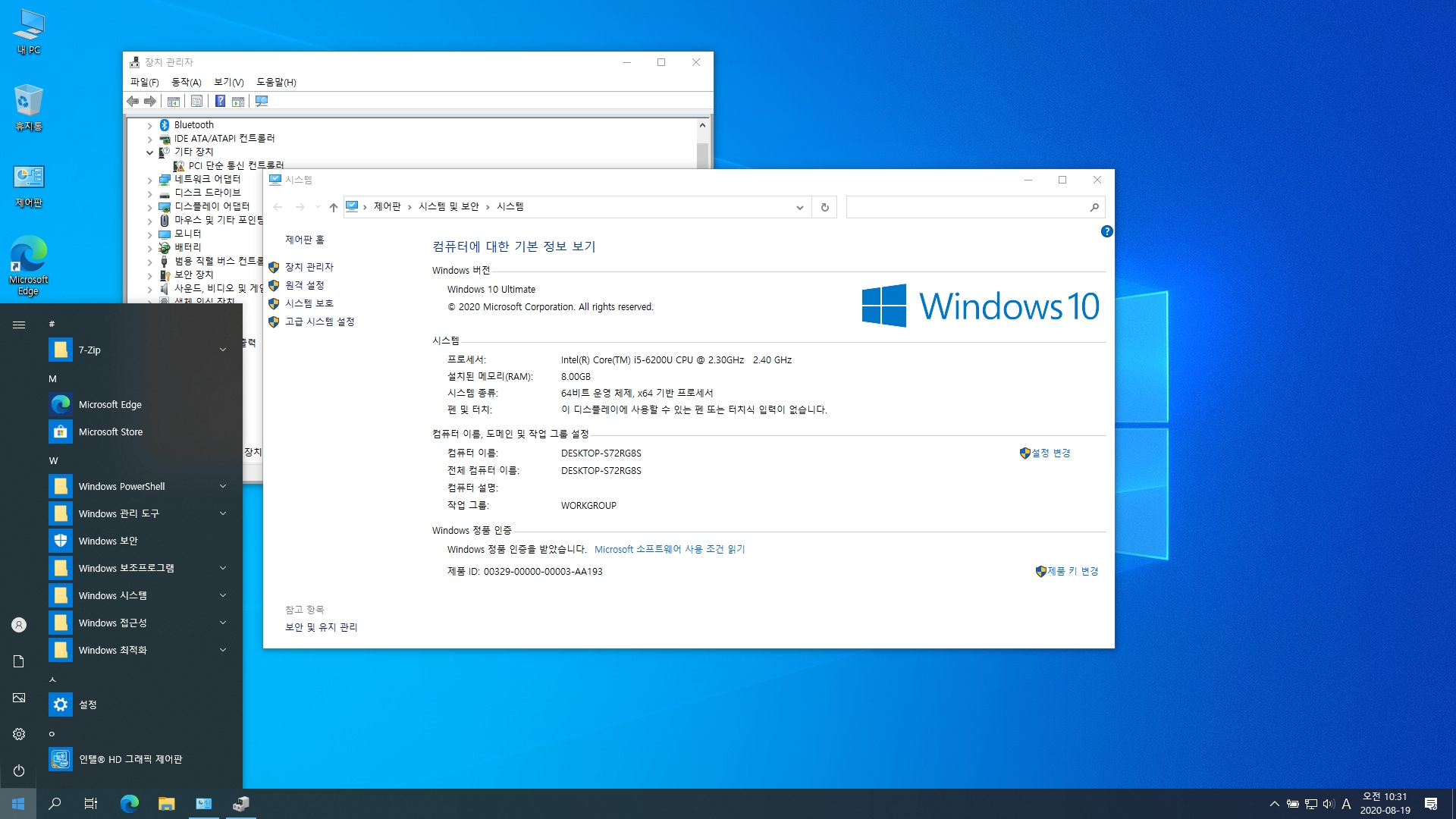
Task: Open Settings gear in Start menu sidebar
Action: pos(19,734)
